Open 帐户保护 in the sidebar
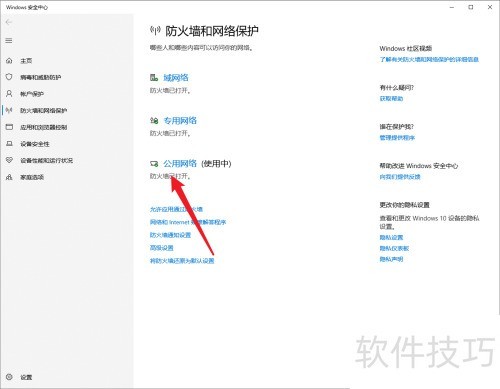500x389 pixels. coord(32,94)
